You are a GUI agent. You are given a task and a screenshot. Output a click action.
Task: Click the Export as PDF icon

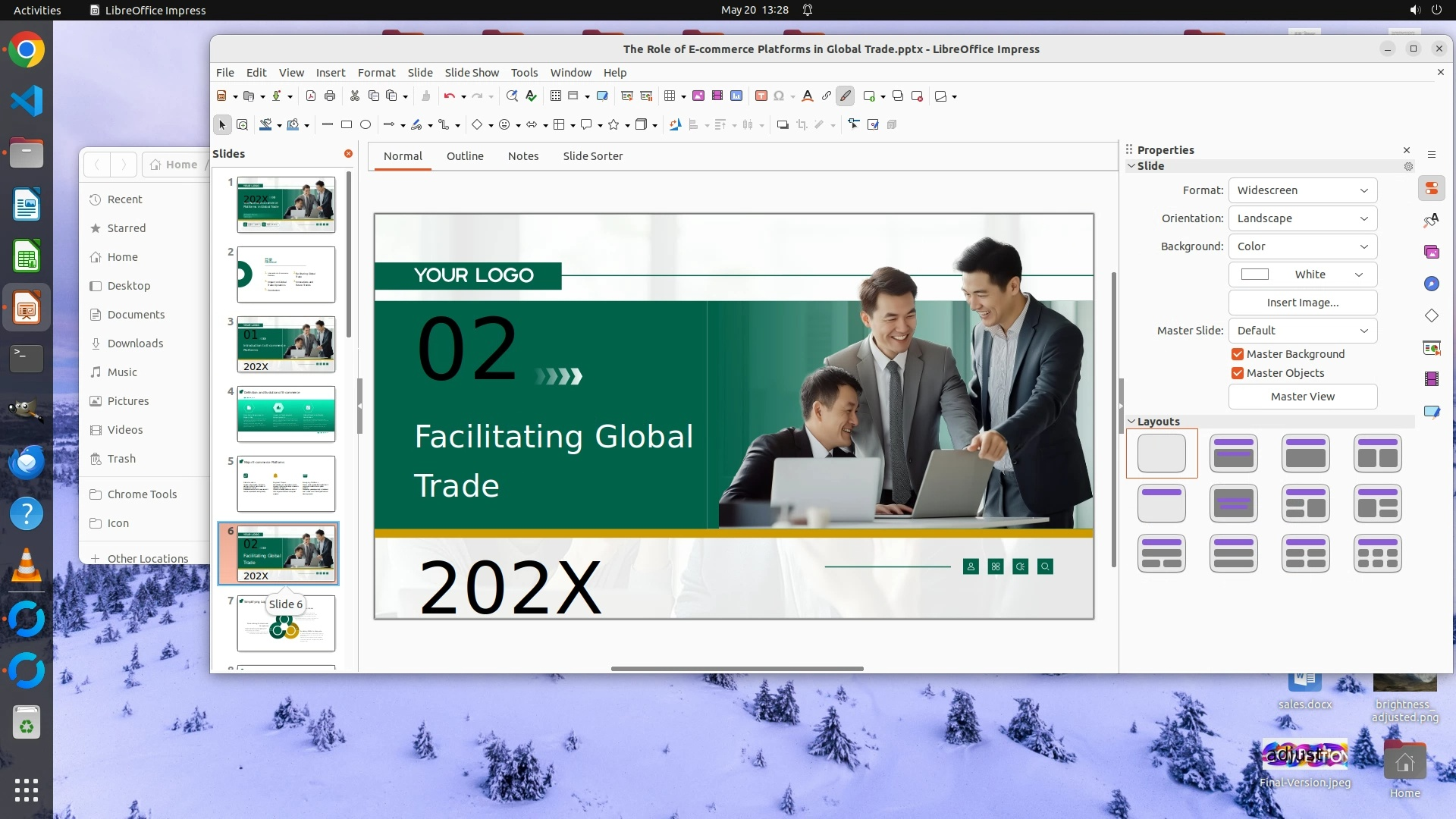(x=310, y=96)
